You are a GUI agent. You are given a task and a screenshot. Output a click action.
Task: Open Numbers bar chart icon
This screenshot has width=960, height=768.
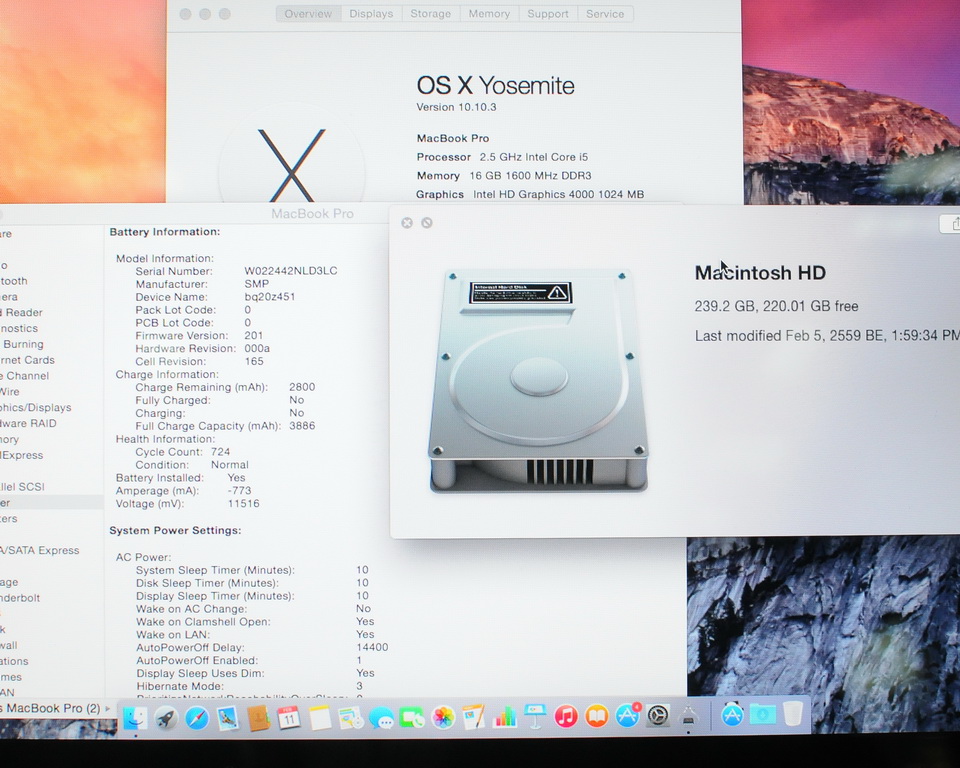[504, 717]
